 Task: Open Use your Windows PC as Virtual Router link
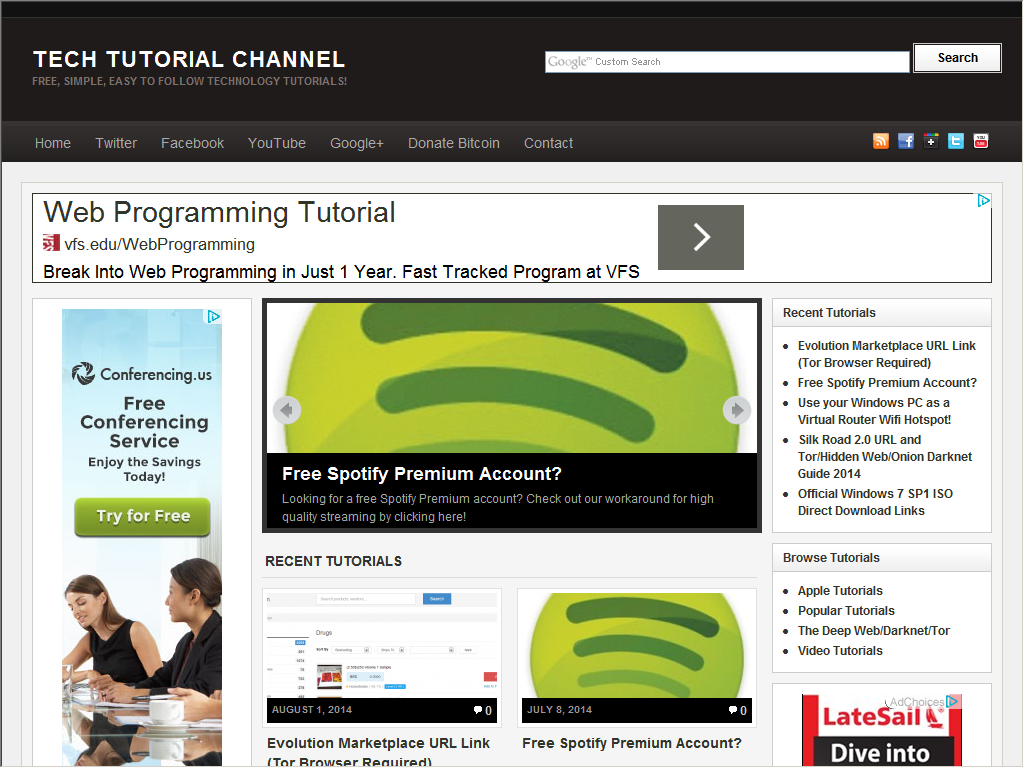(874, 411)
